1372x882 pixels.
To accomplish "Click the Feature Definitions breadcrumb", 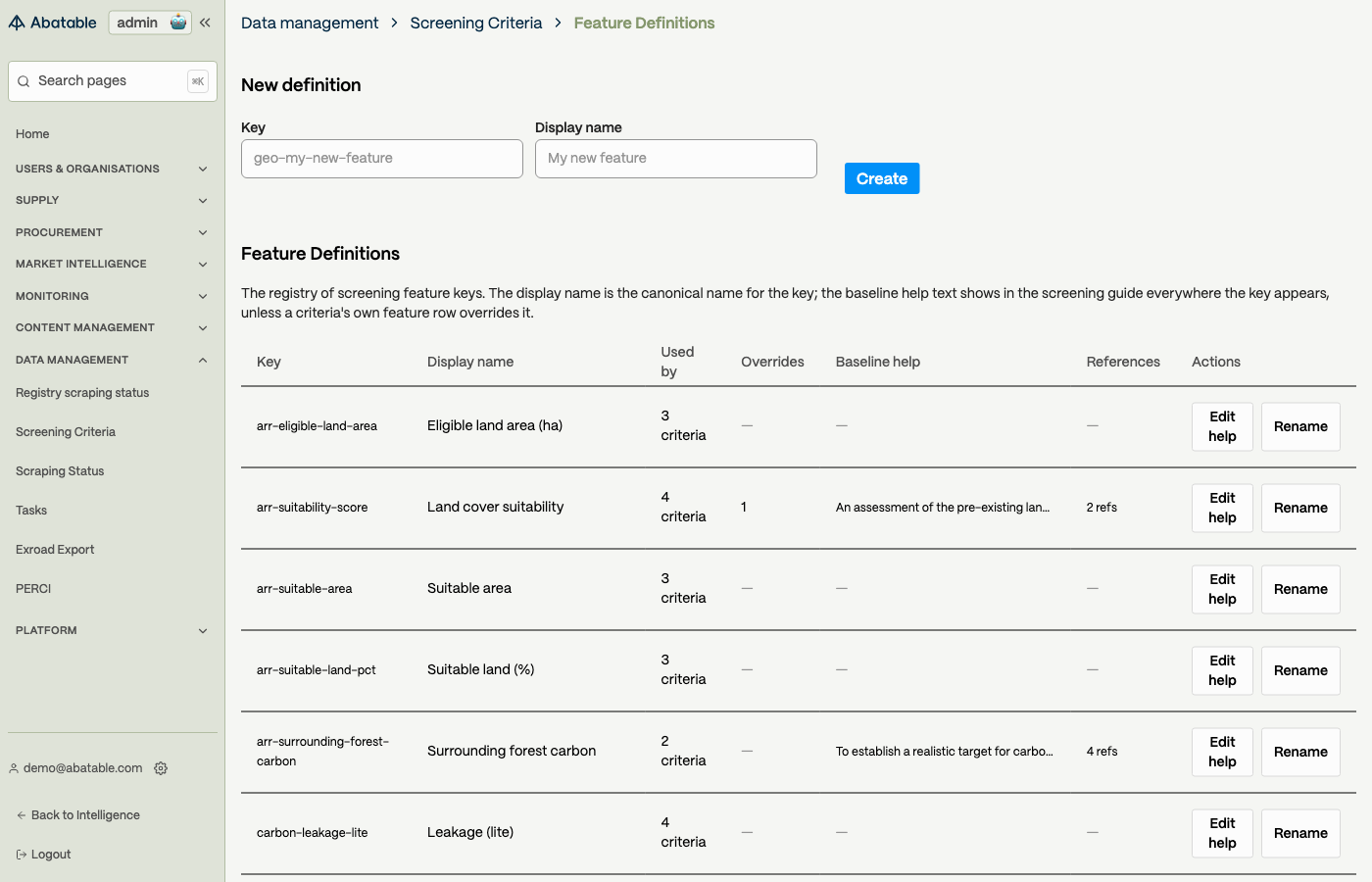I will tap(644, 23).
